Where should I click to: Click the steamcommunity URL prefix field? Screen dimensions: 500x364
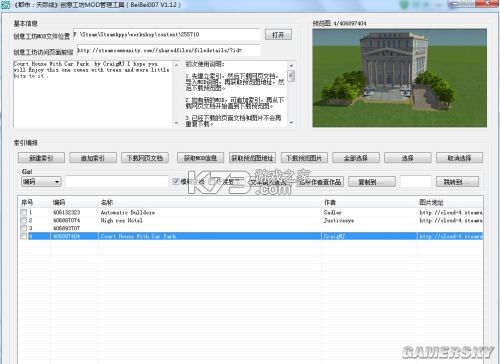[169, 50]
